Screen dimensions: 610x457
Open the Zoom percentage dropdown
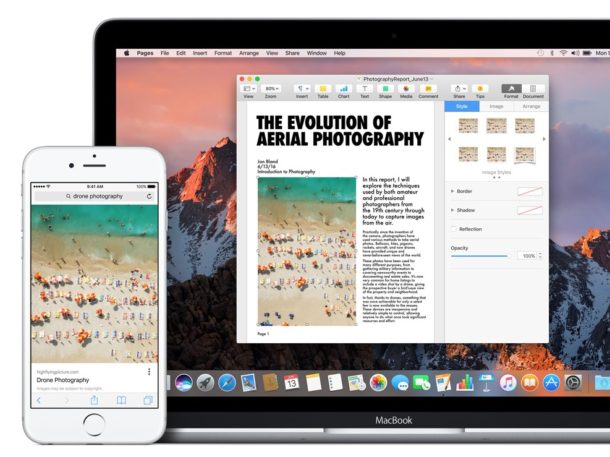pyautogui.click(x=271, y=89)
